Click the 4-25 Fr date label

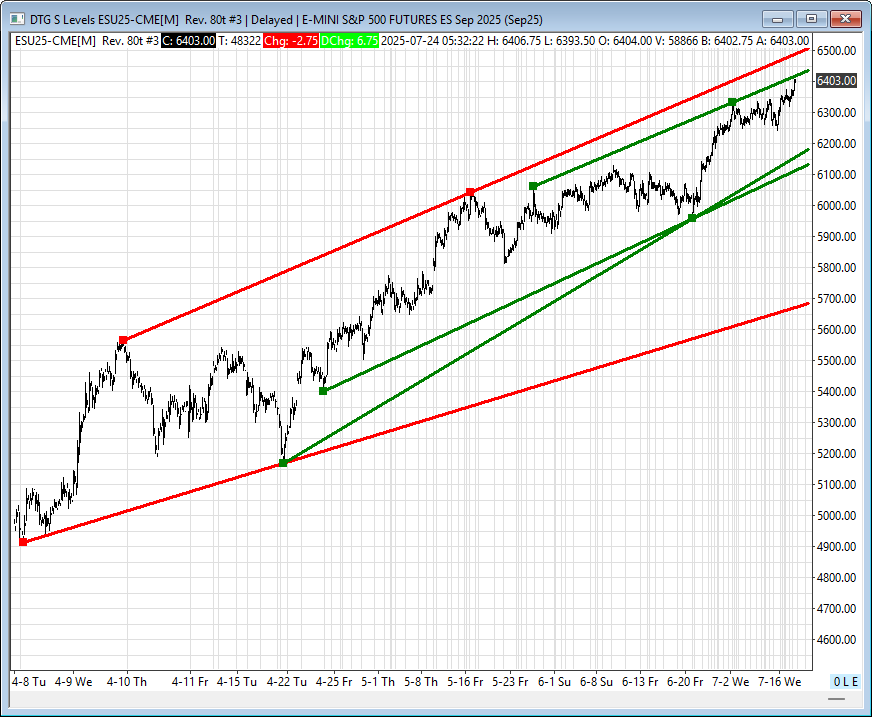tap(334, 682)
